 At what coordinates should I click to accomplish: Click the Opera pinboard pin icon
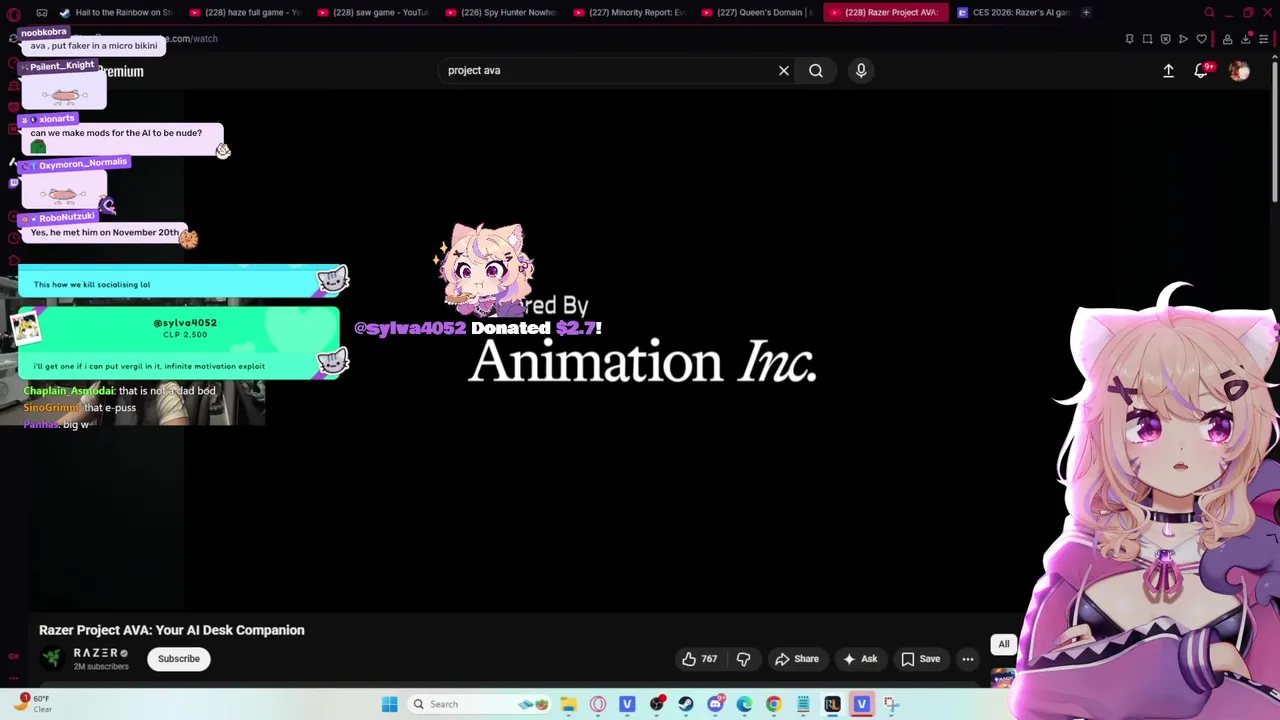coord(1129,39)
